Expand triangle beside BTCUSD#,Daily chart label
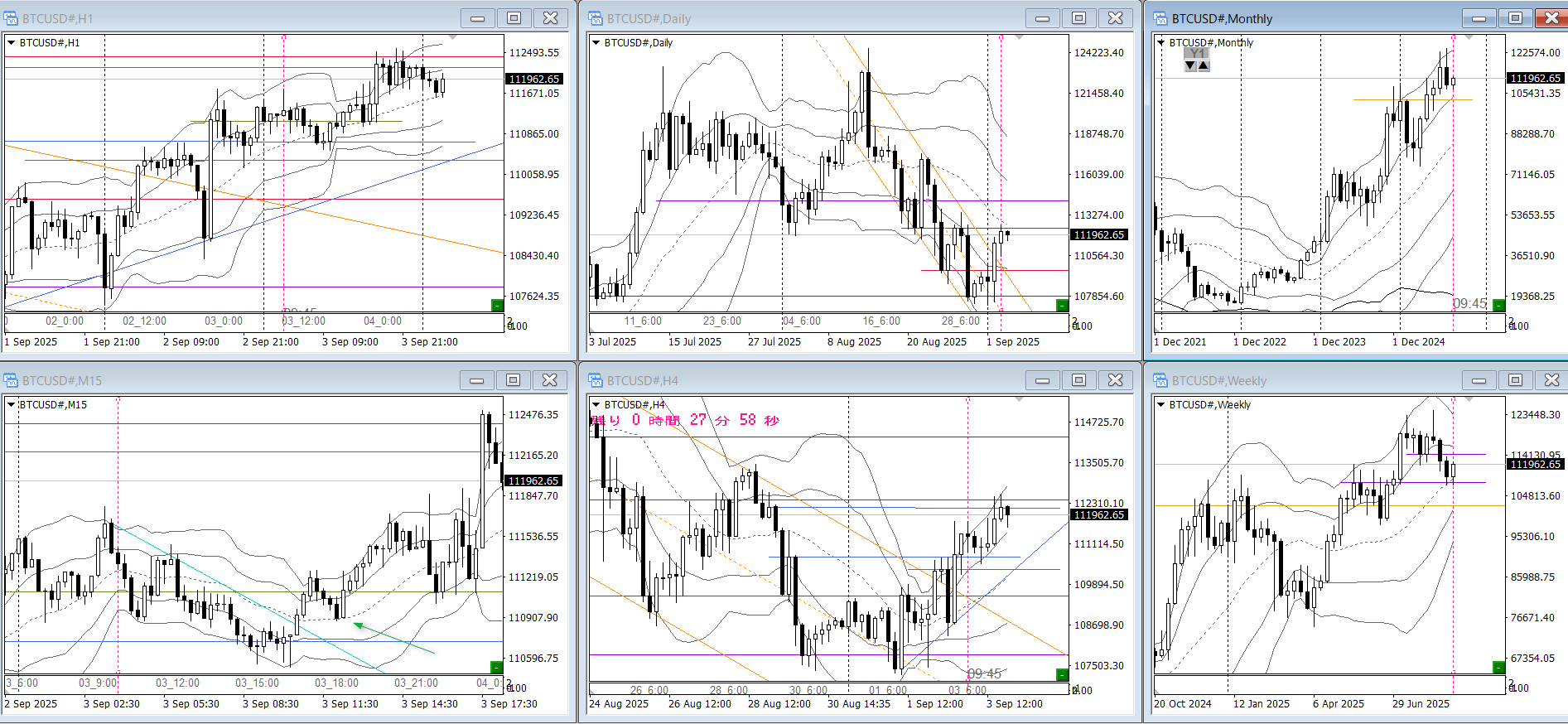The width and height of the screenshot is (1568, 724). click(596, 43)
